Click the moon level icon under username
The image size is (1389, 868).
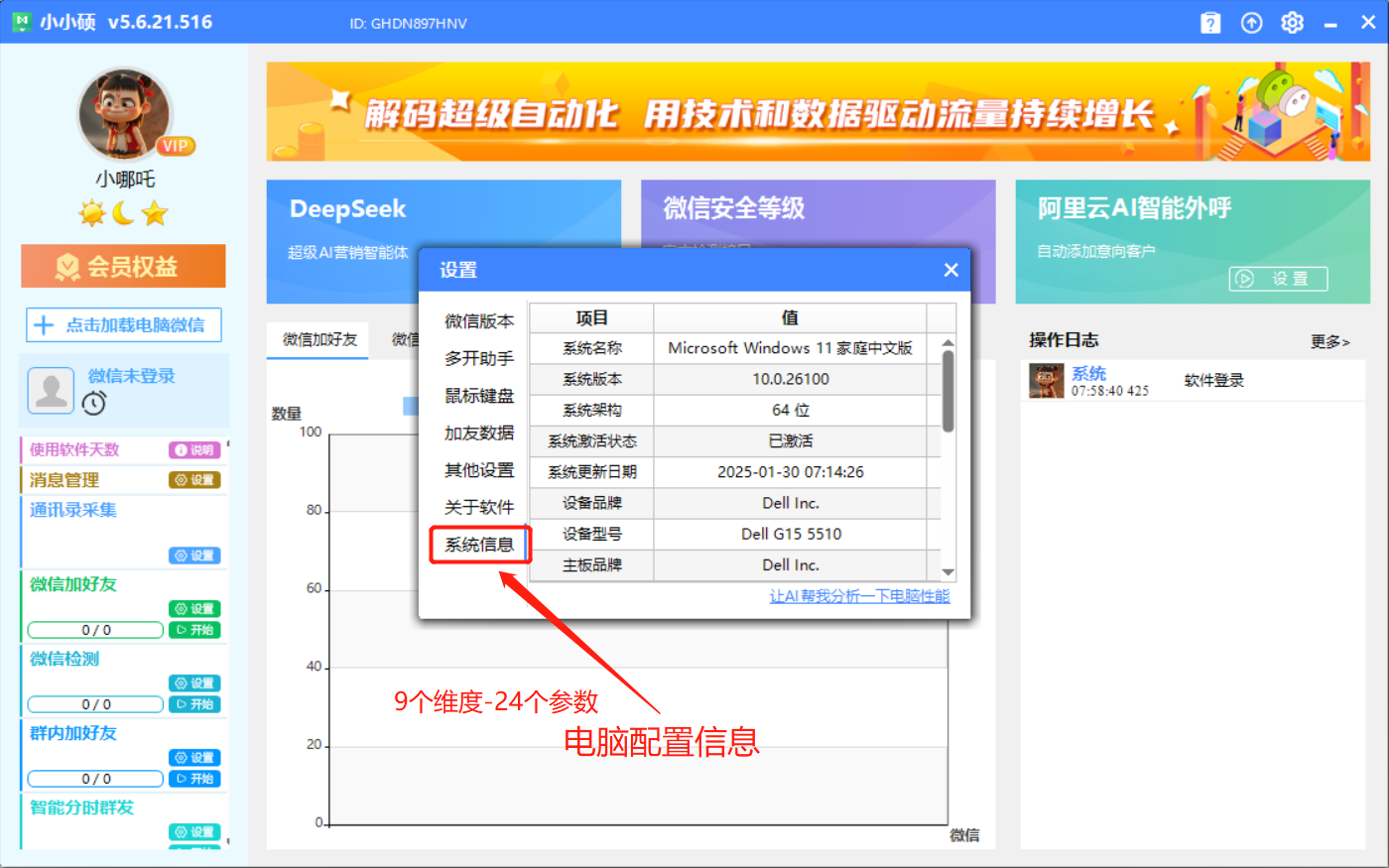click(123, 212)
